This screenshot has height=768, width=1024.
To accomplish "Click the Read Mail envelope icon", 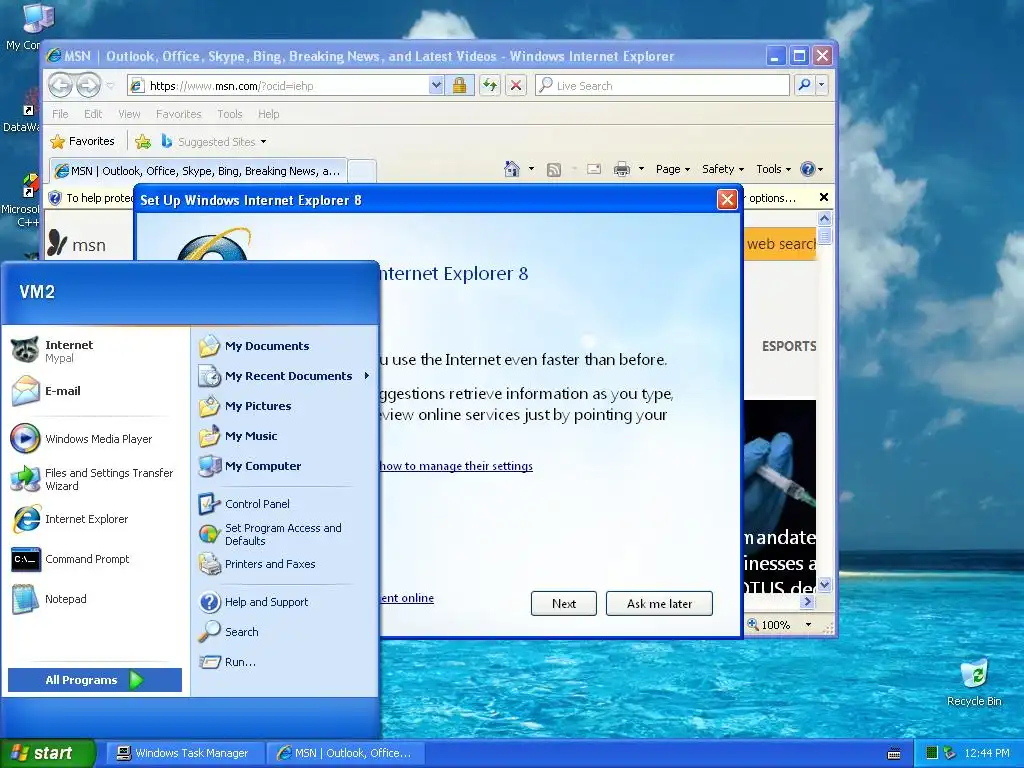I will click(x=594, y=169).
